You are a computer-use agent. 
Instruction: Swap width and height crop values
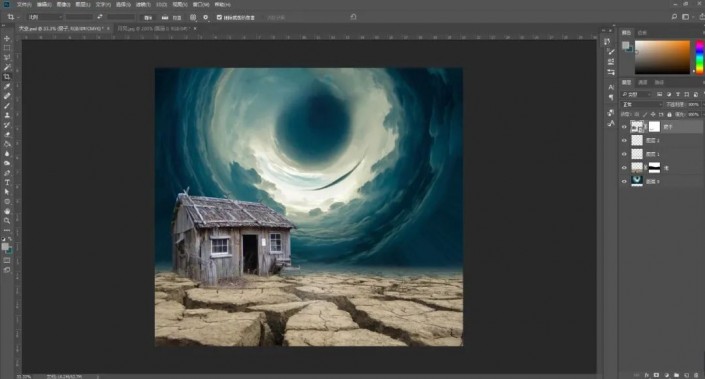(x=100, y=17)
